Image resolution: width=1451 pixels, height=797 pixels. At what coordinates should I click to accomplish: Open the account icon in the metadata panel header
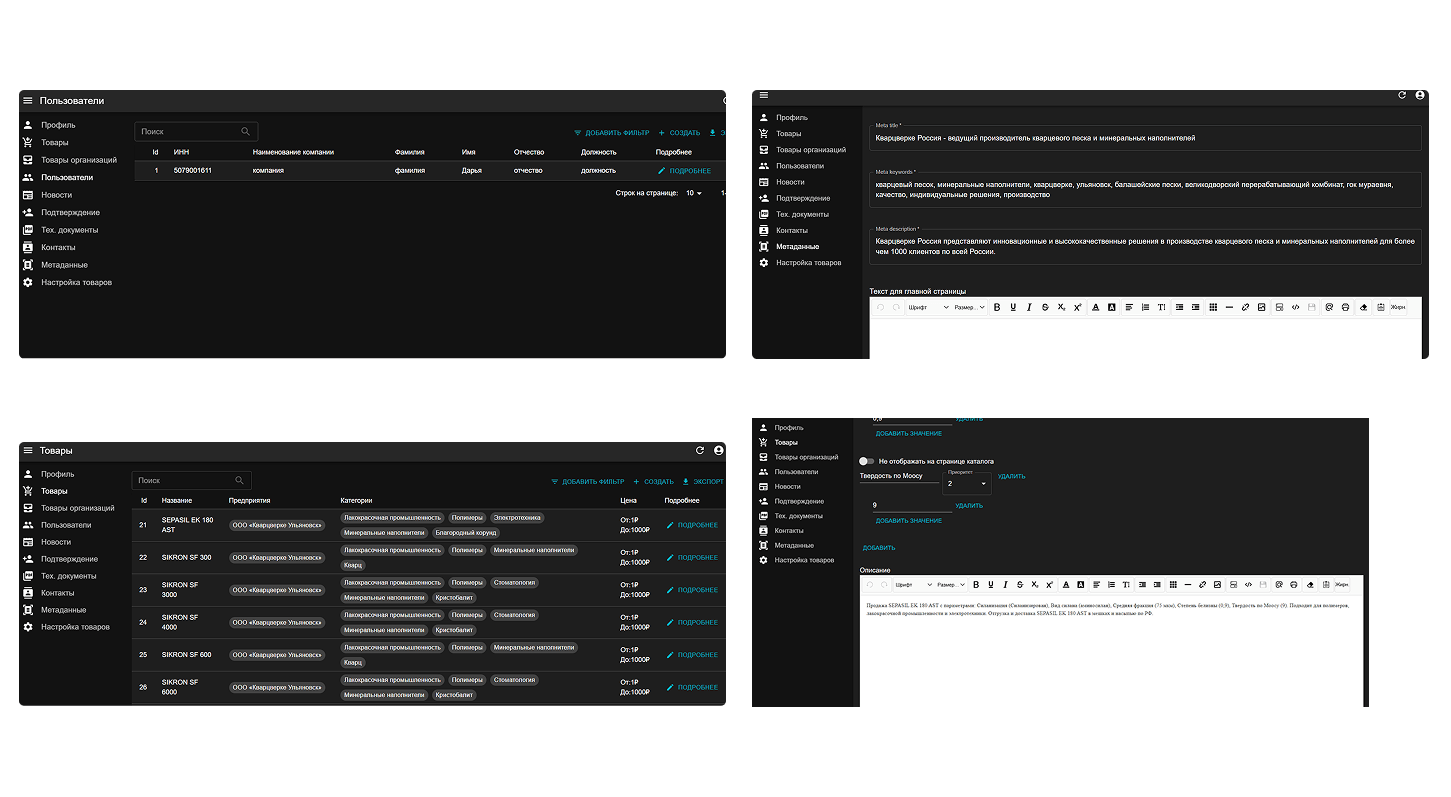click(x=1420, y=95)
